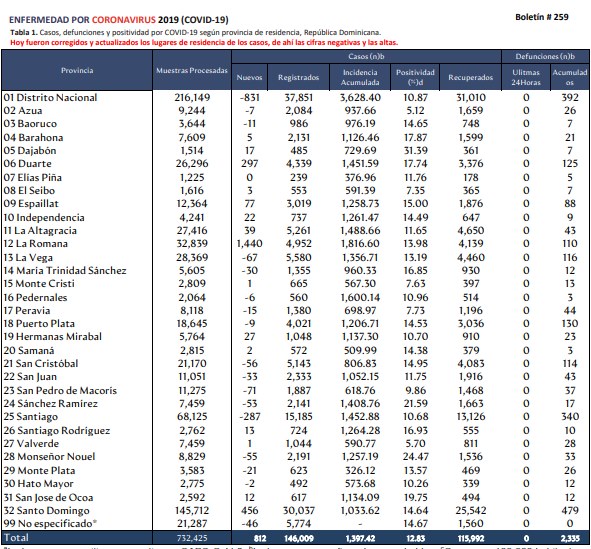
Task: Click the Recuperados column header
Action: (470, 77)
